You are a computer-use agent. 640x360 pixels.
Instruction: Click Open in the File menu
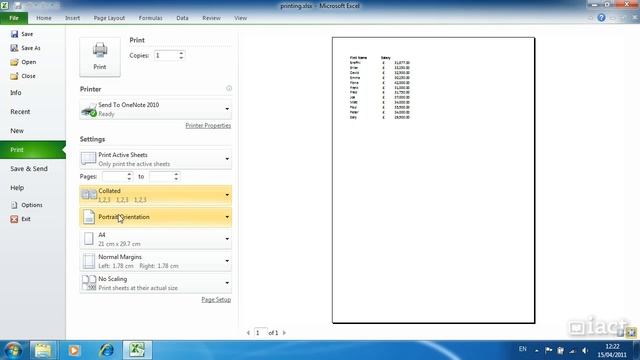pyautogui.click(x=24, y=62)
